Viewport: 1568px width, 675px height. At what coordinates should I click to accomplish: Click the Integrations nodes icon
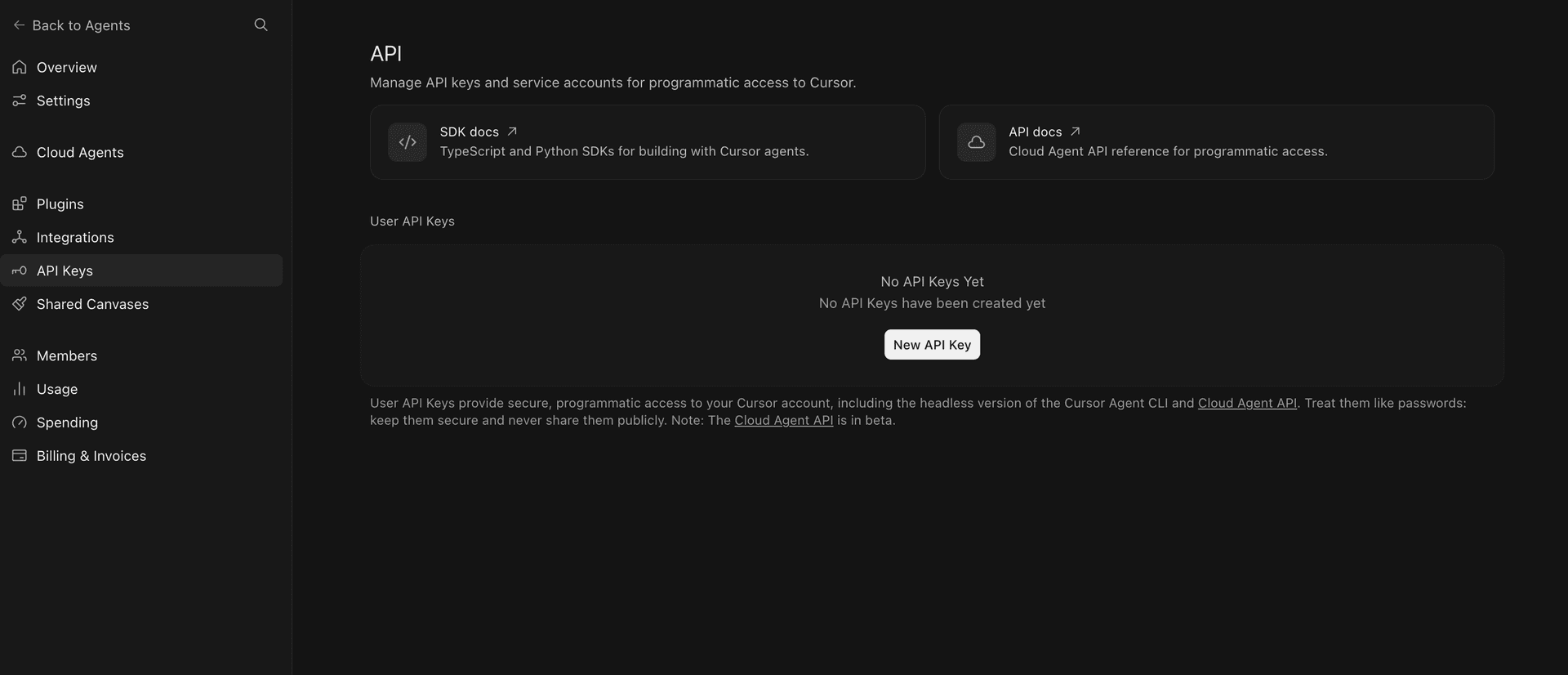pos(20,237)
